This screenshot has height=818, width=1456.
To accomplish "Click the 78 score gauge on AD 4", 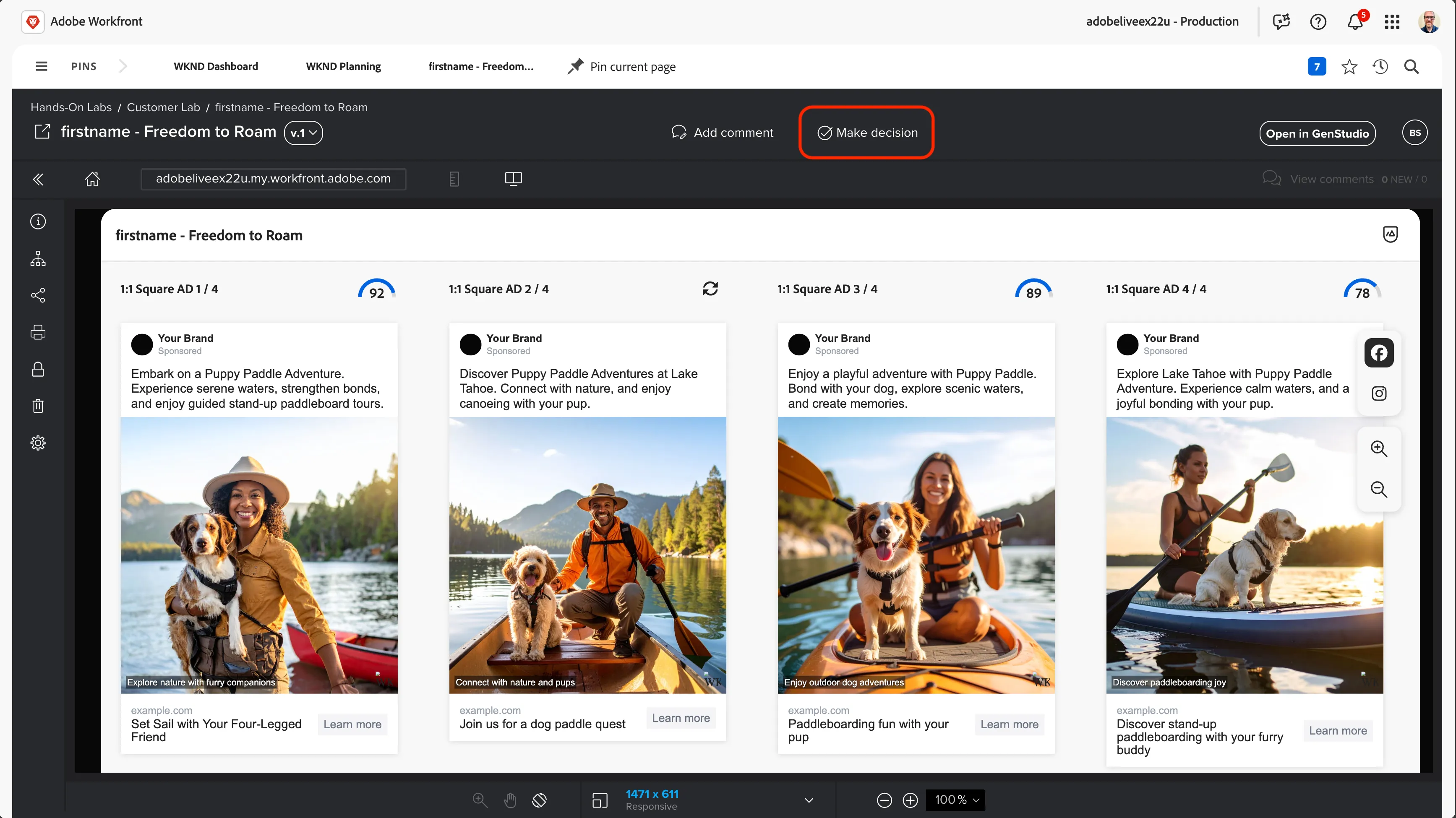I will pyautogui.click(x=1362, y=289).
